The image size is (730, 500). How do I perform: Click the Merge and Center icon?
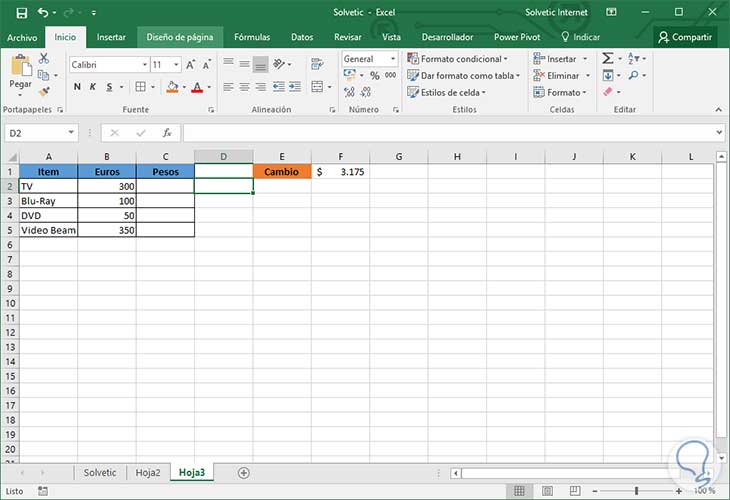(x=317, y=87)
